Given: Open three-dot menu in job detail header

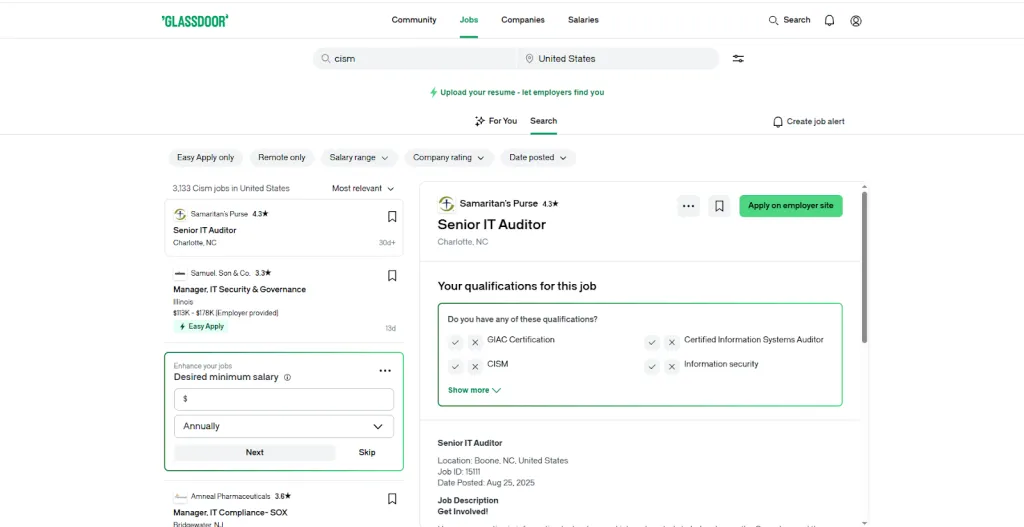Looking at the screenshot, I should pos(688,206).
